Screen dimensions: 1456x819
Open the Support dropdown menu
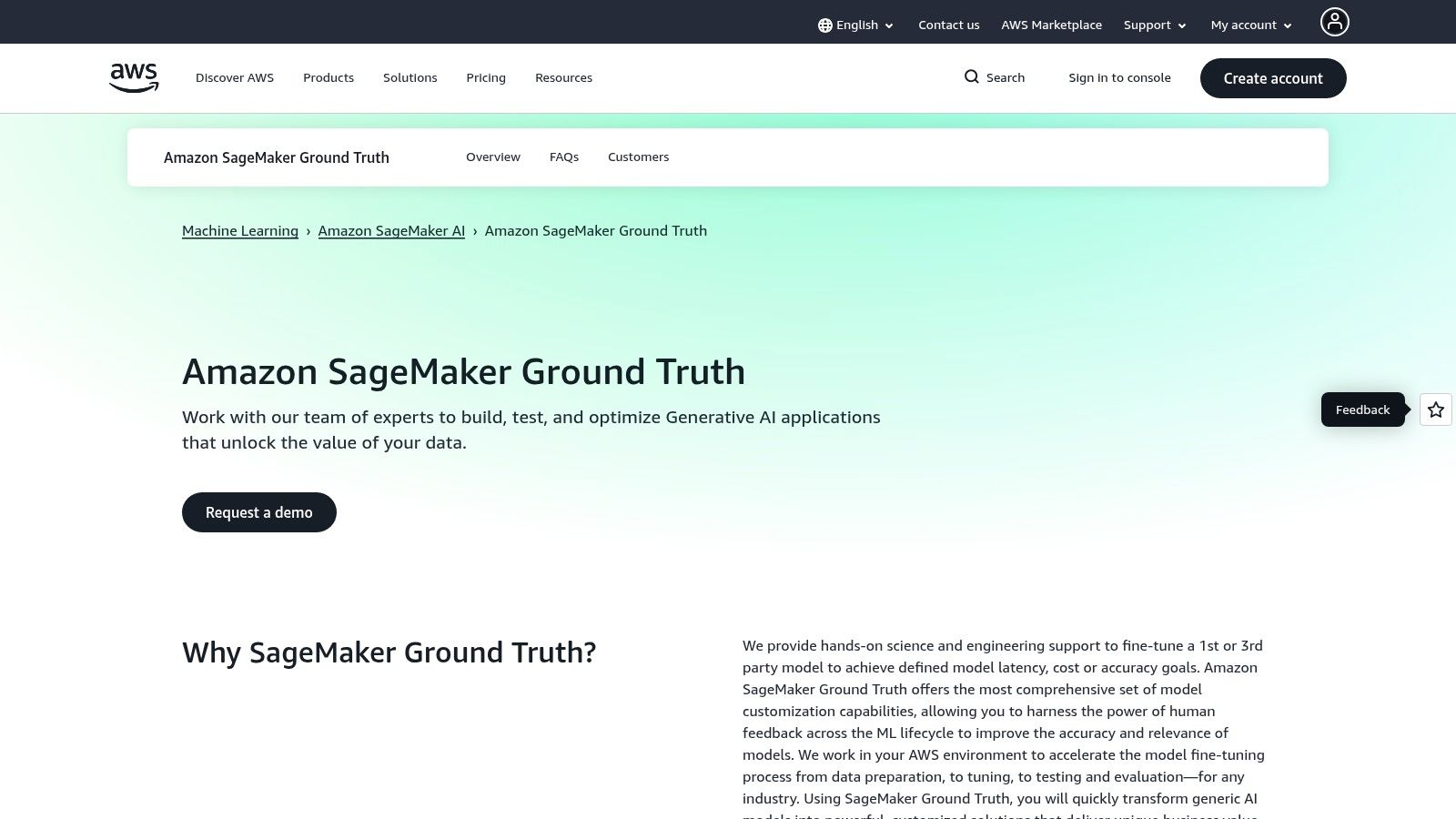1154,25
